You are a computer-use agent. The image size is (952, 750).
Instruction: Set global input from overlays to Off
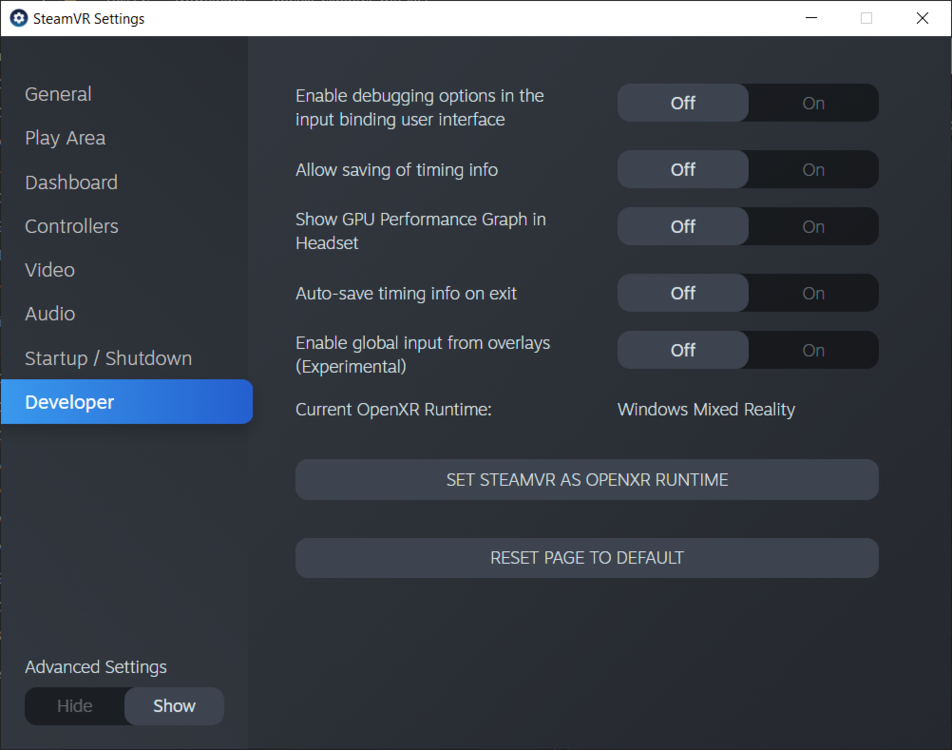(683, 350)
